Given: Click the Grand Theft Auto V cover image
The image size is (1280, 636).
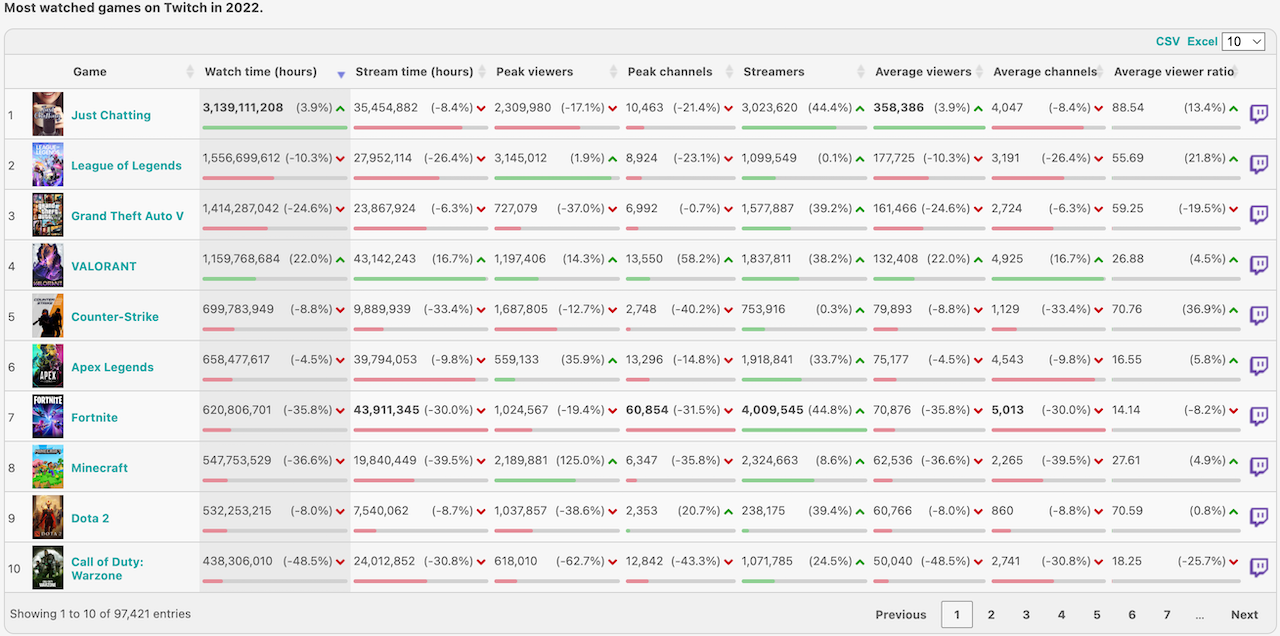Looking at the screenshot, I should pos(47,215).
